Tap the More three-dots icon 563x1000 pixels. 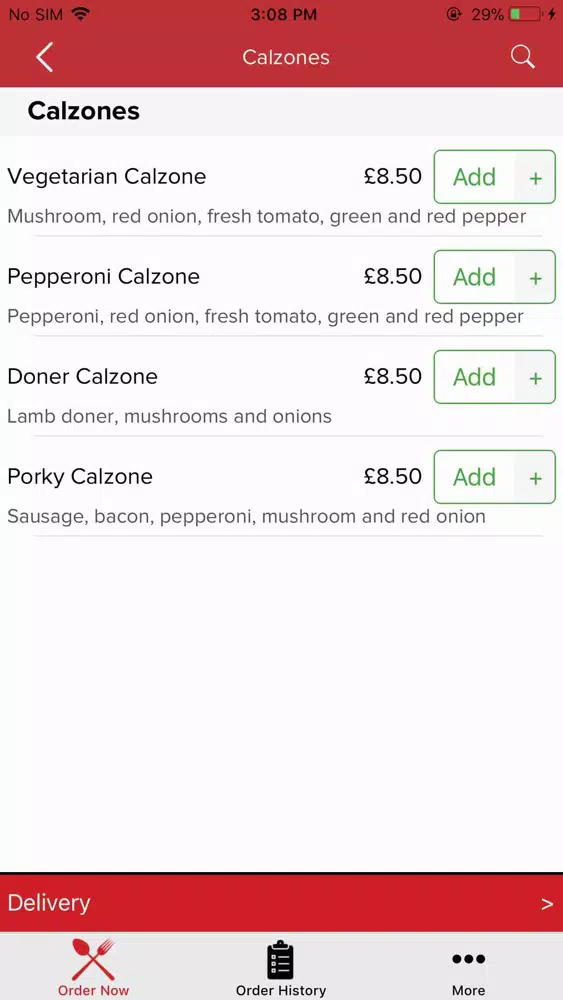[469, 959]
